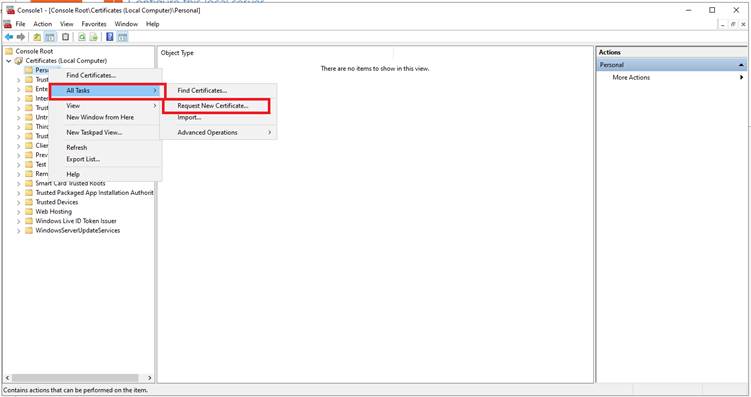Collapse the Personal section in the Actions pane
The width and height of the screenshot is (751, 397).
(x=741, y=65)
